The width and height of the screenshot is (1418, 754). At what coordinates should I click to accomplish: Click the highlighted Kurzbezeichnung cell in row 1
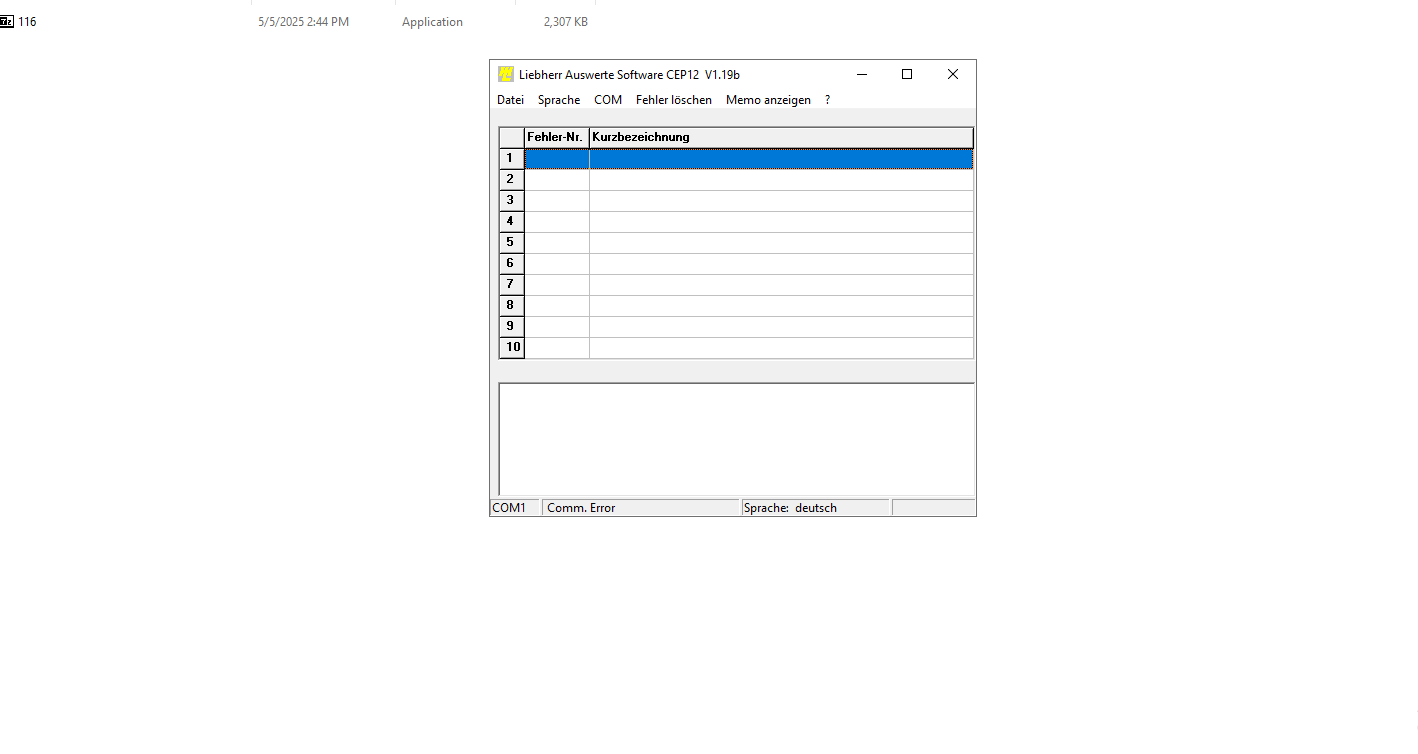781,158
